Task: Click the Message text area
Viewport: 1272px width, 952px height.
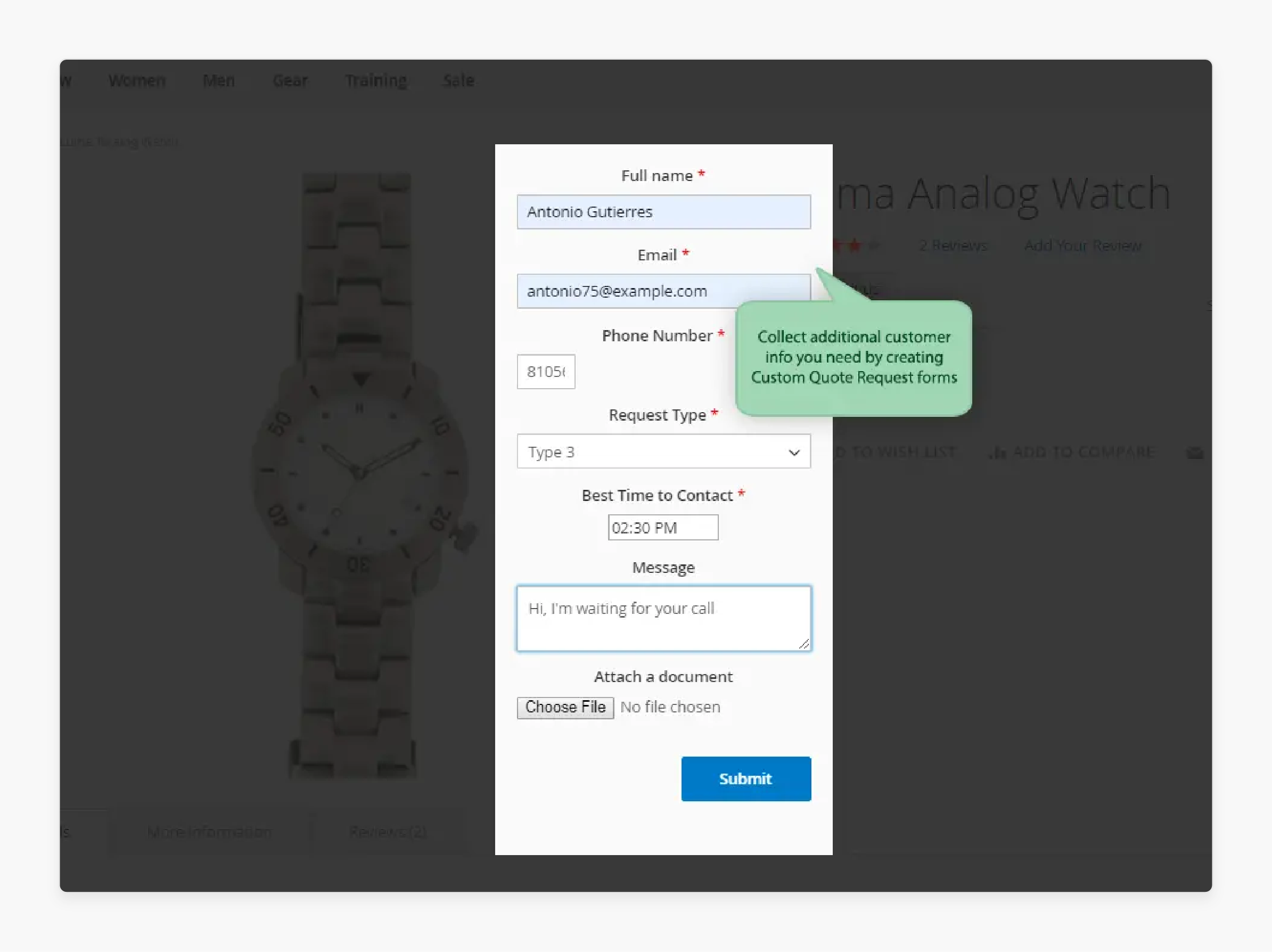Action: [x=663, y=618]
